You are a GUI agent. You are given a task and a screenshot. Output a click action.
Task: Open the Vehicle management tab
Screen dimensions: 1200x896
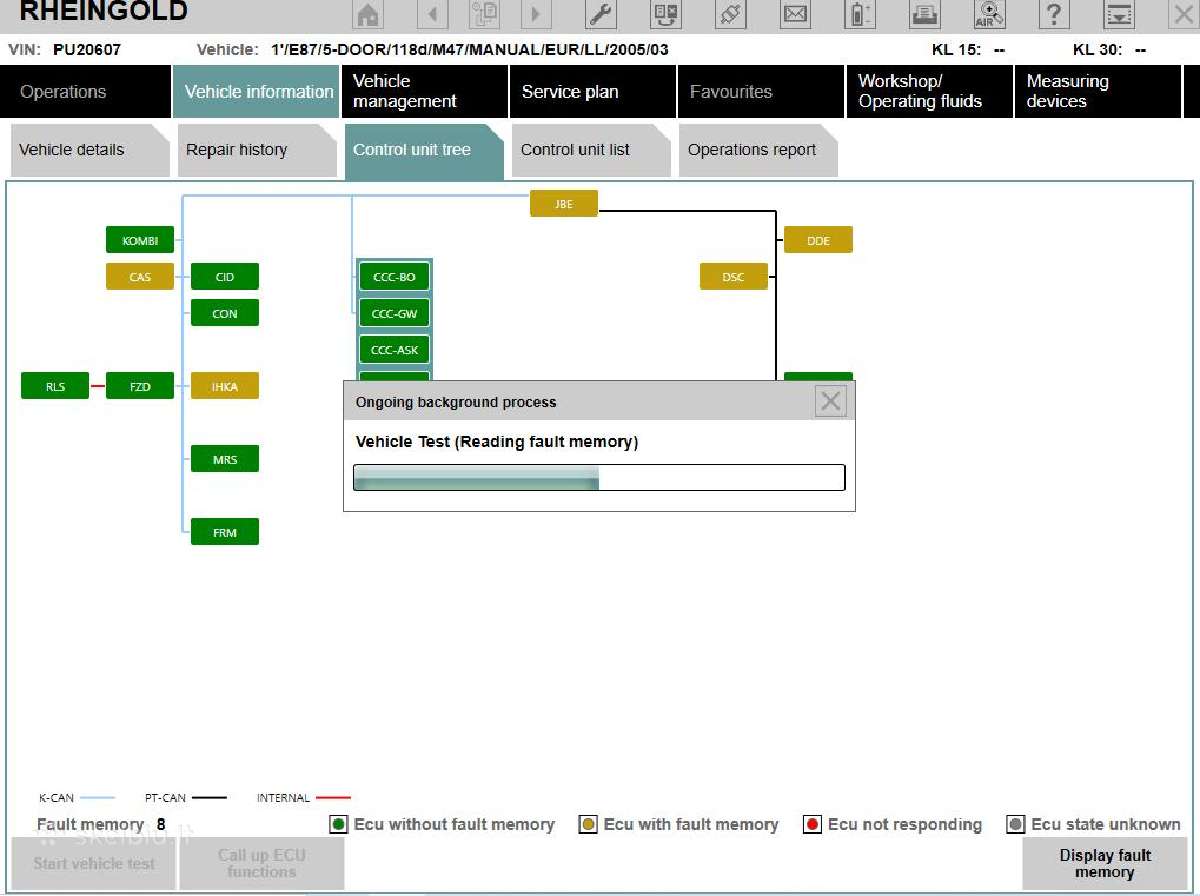[424, 92]
